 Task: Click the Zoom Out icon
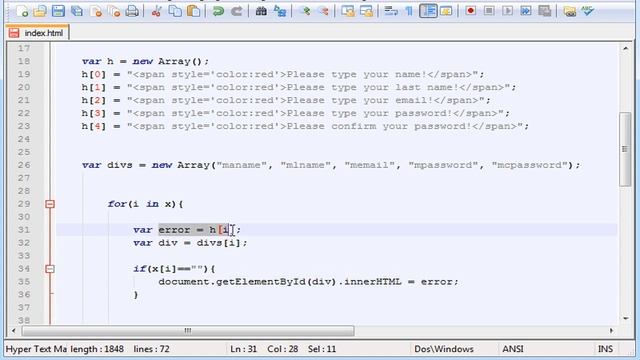click(x=323, y=11)
